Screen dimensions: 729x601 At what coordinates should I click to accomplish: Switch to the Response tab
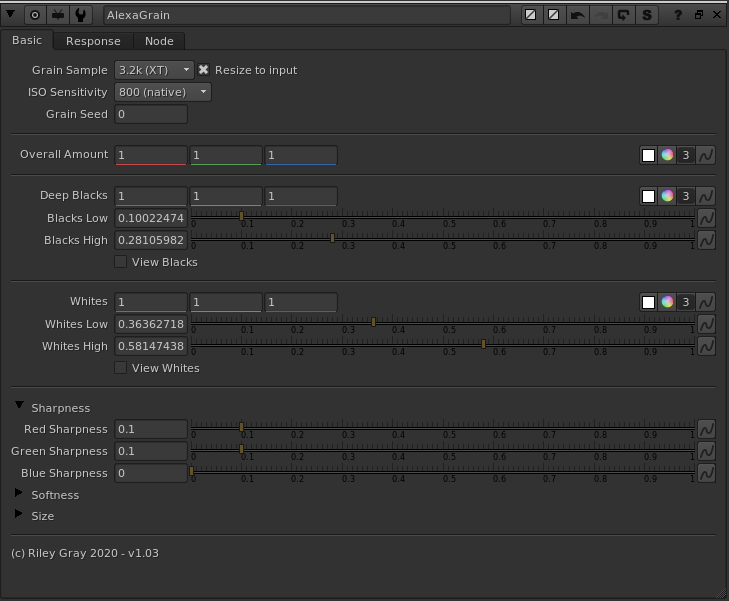click(x=93, y=41)
